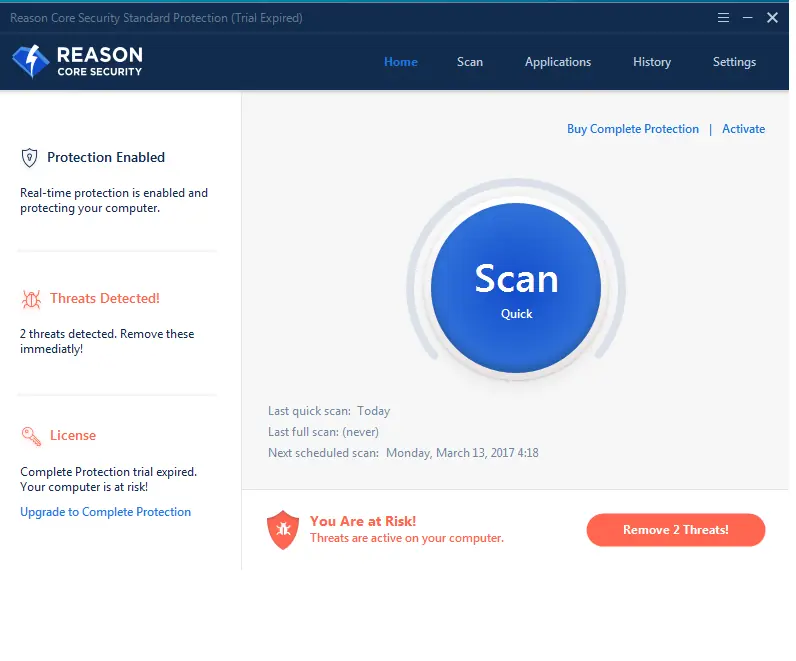The image size is (796, 661).
Task: Click 'Real-time protection is enabled' description
Action: click(x=114, y=201)
